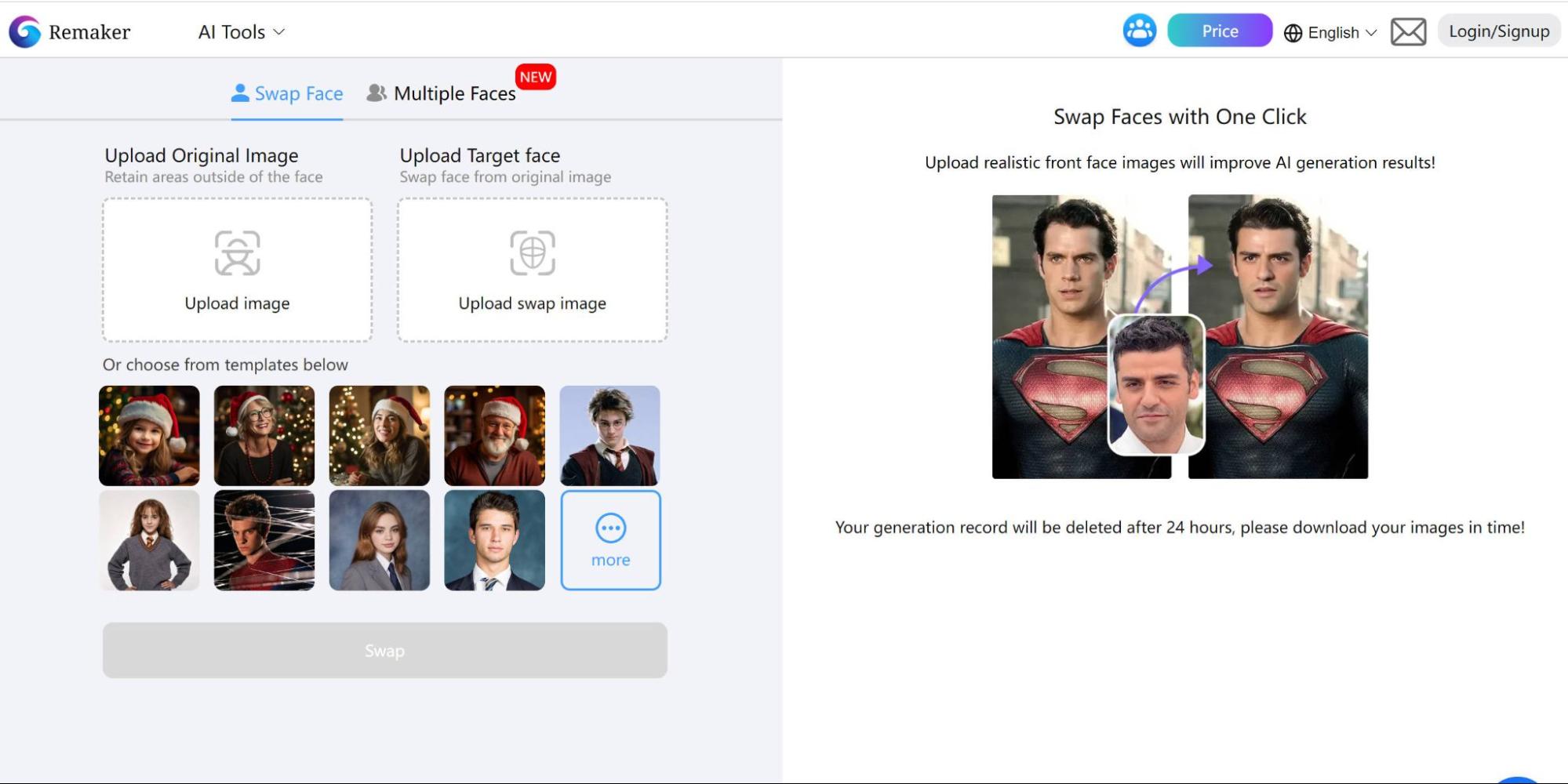The height and width of the screenshot is (784, 1568).
Task: Select the red suit spider webs template
Action: 264,540
